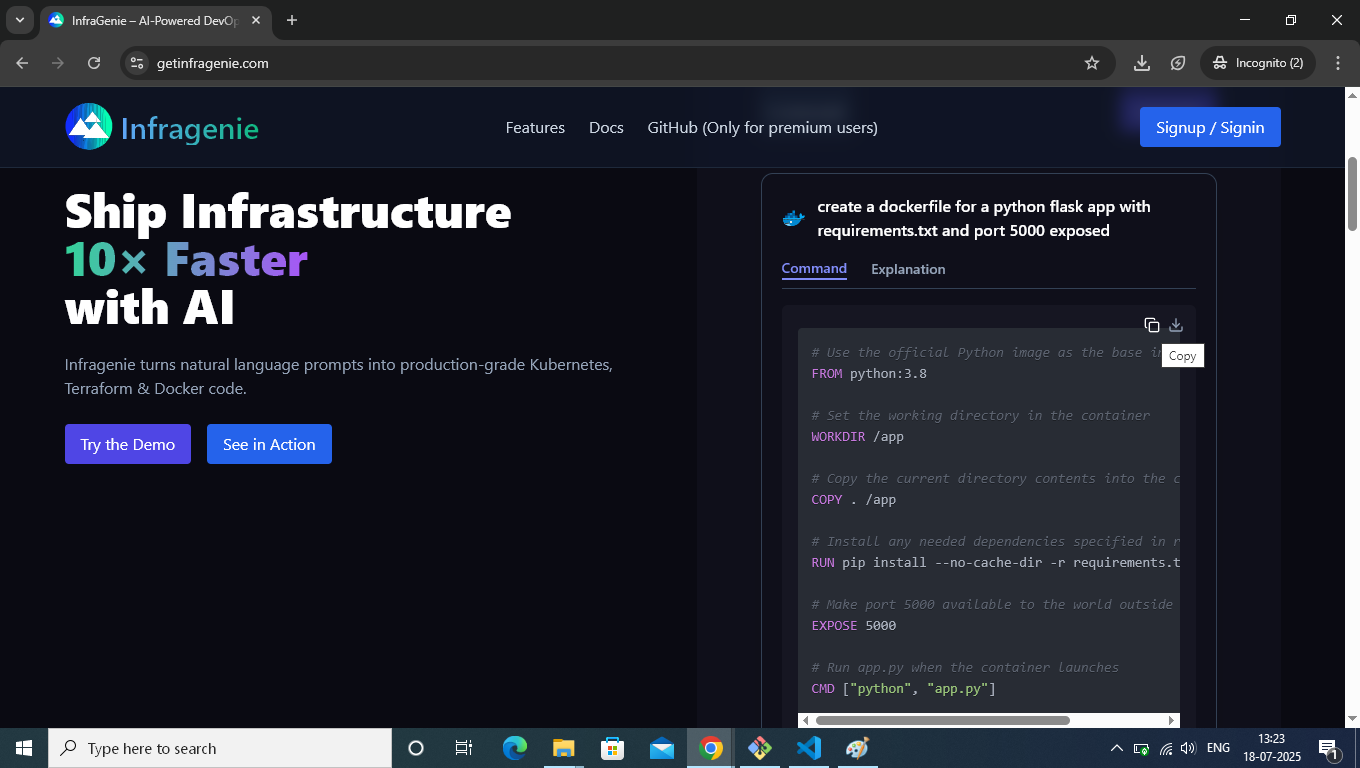Open File Explorer from taskbar
The image size is (1360, 768).
(563, 748)
